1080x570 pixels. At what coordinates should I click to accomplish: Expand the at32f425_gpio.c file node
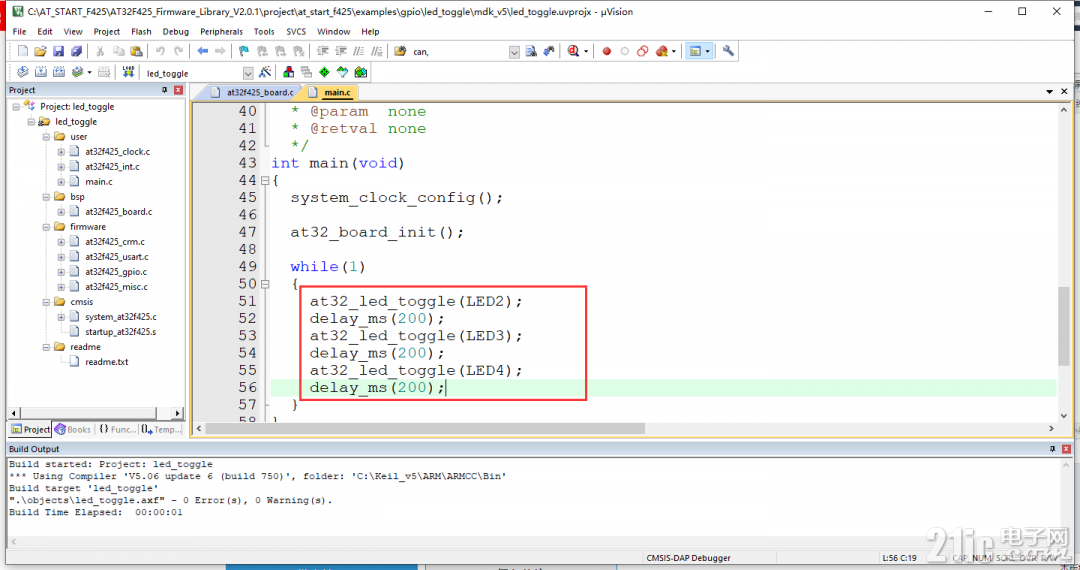tap(61, 272)
